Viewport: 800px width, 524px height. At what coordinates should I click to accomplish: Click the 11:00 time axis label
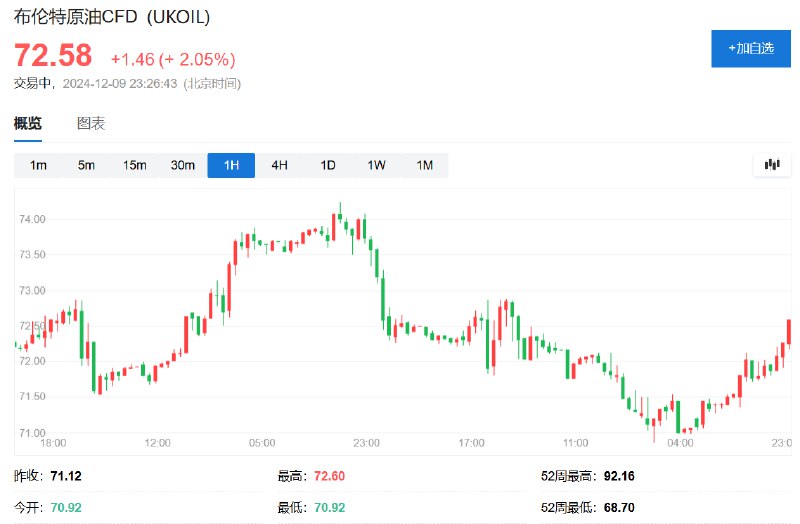[576, 443]
